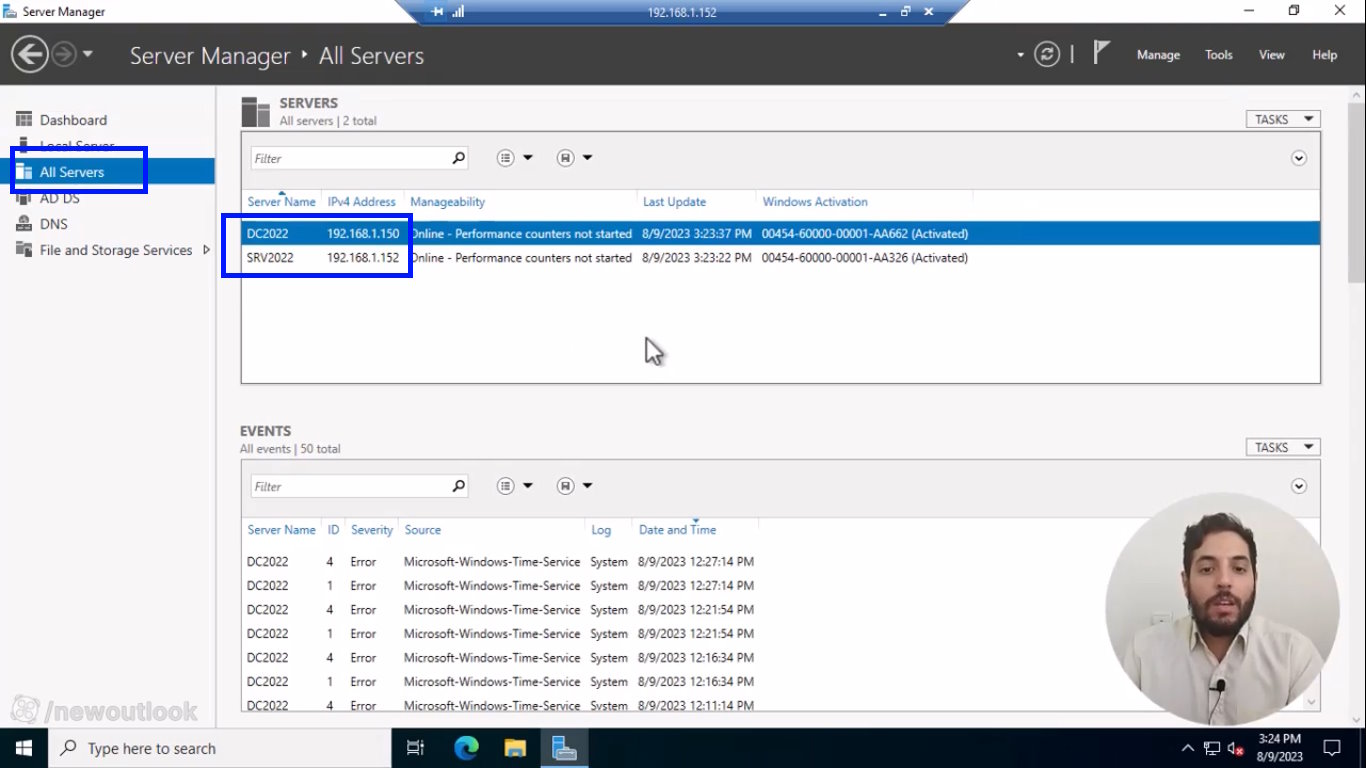Click the taskbar search box

[x=219, y=748]
